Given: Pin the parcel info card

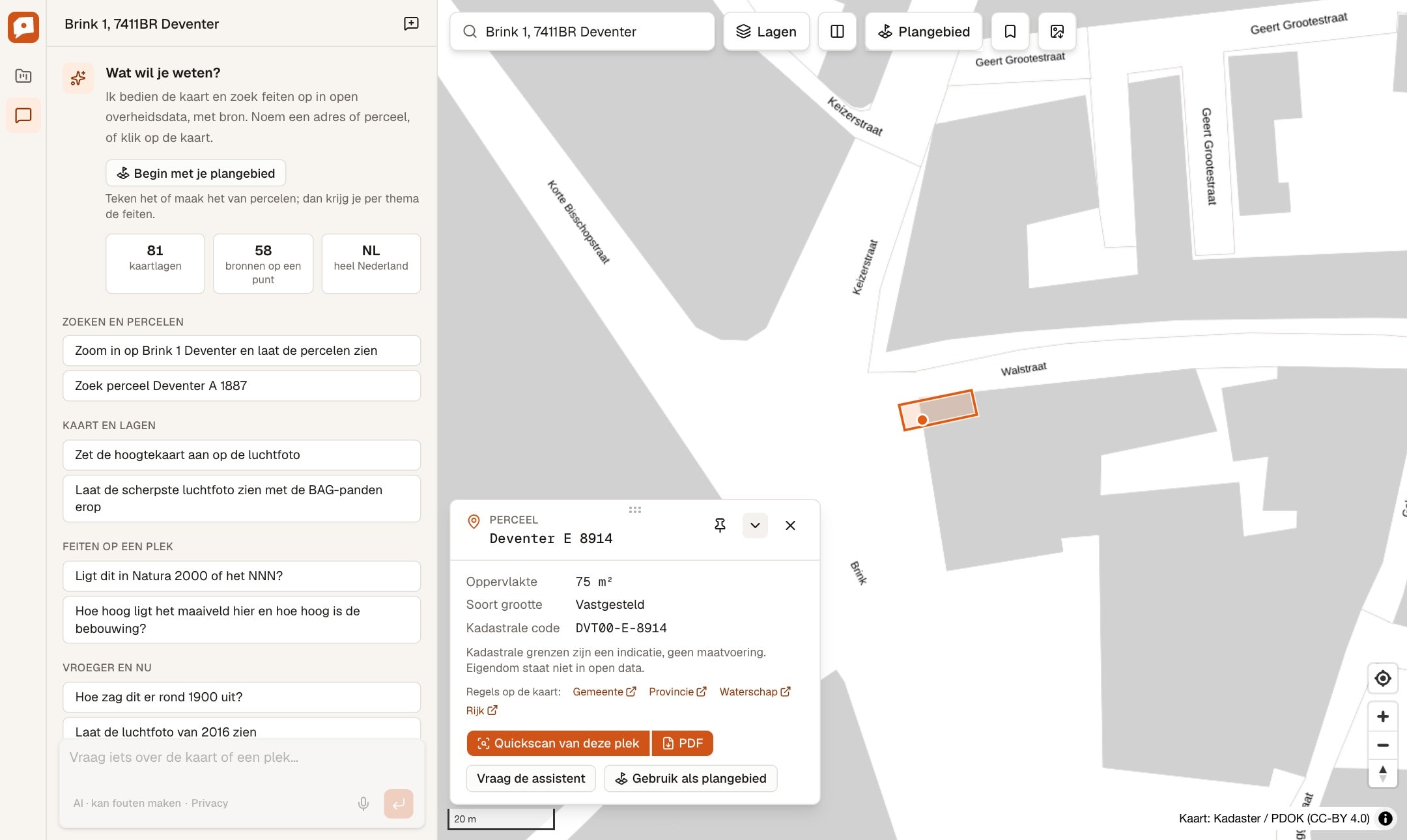Looking at the screenshot, I should click(x=720, y=525).
